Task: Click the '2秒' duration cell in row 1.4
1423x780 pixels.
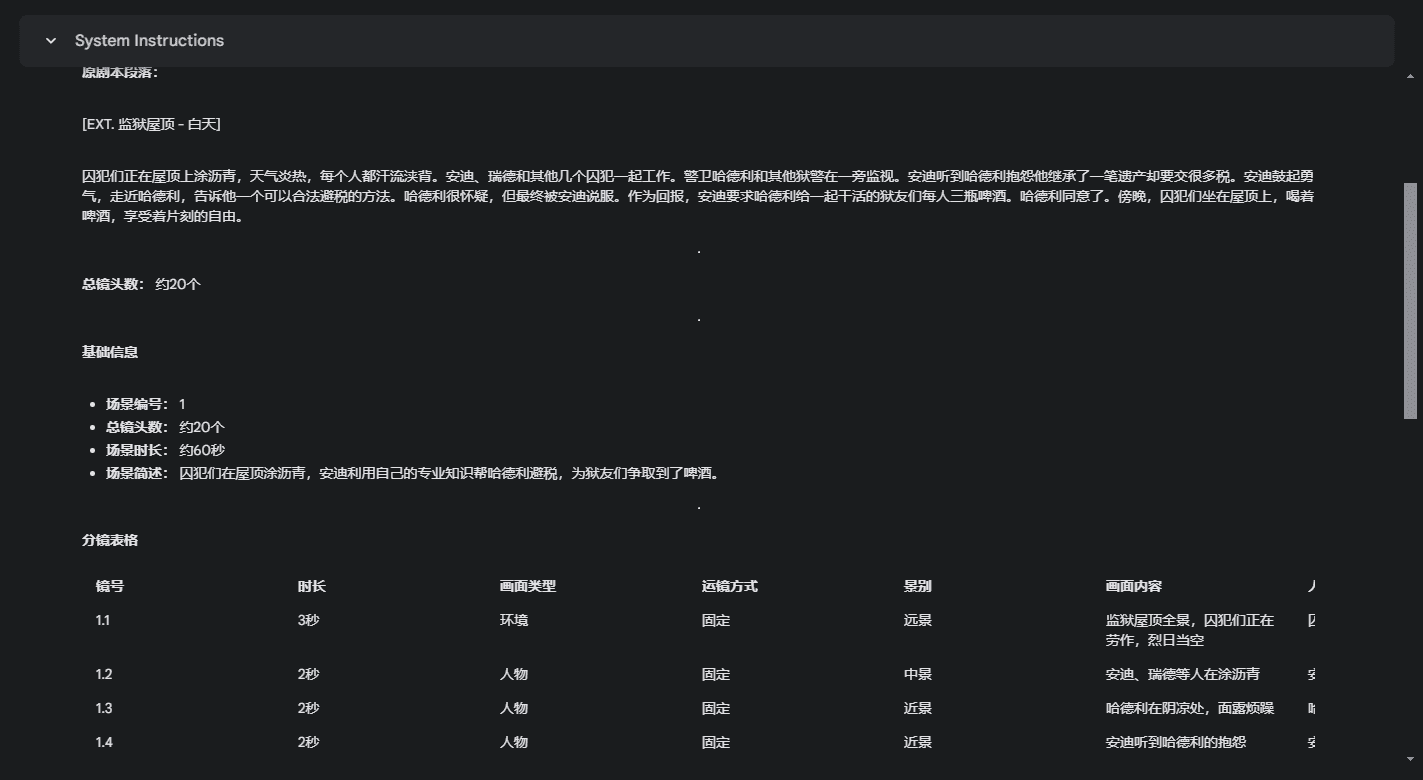Action: [309, 742]
